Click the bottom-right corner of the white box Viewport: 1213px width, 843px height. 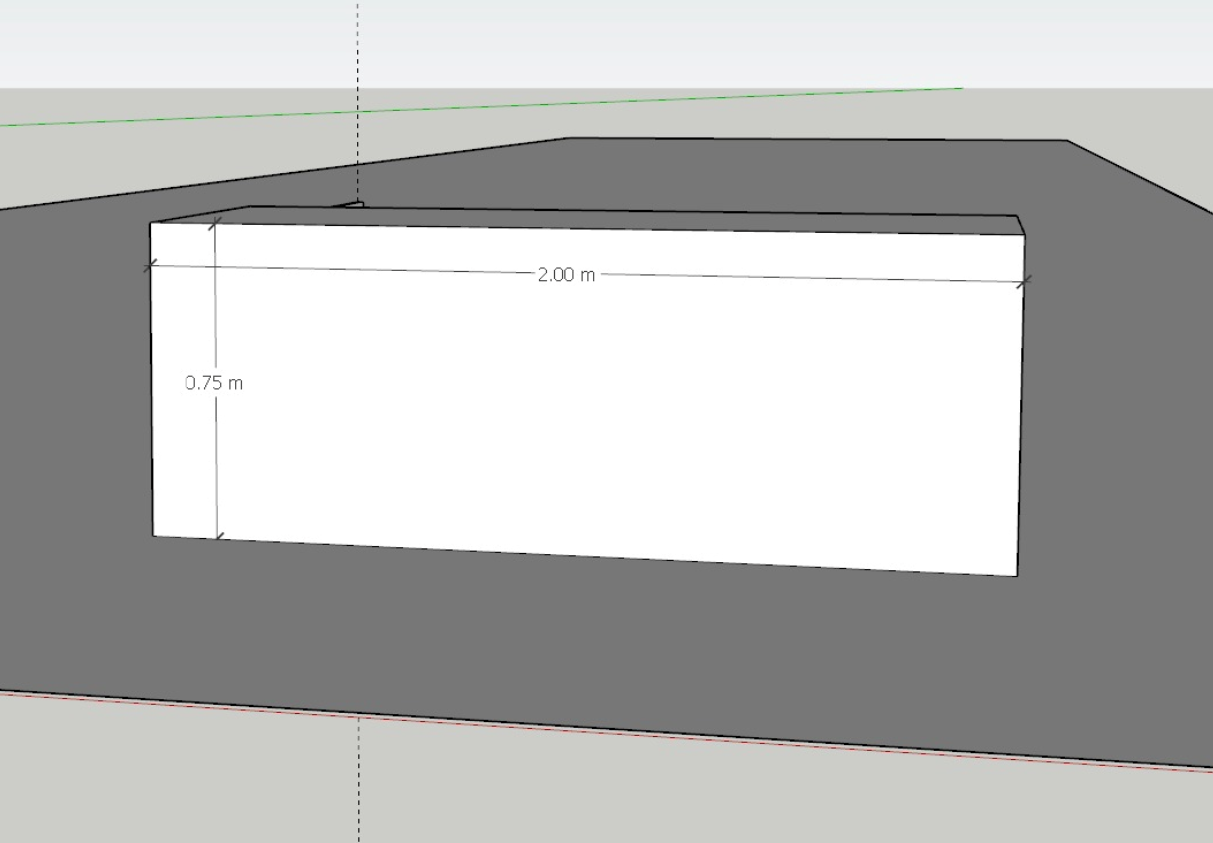(1017, 576)
